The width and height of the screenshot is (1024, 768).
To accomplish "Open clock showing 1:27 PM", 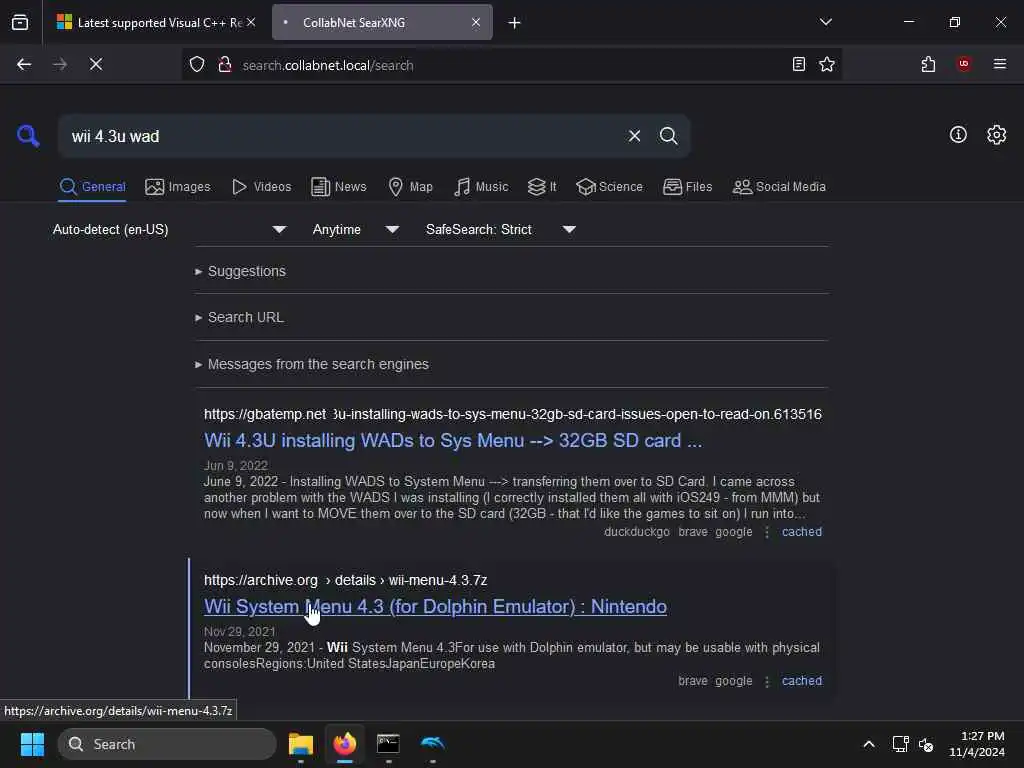I will pos(977,744).
